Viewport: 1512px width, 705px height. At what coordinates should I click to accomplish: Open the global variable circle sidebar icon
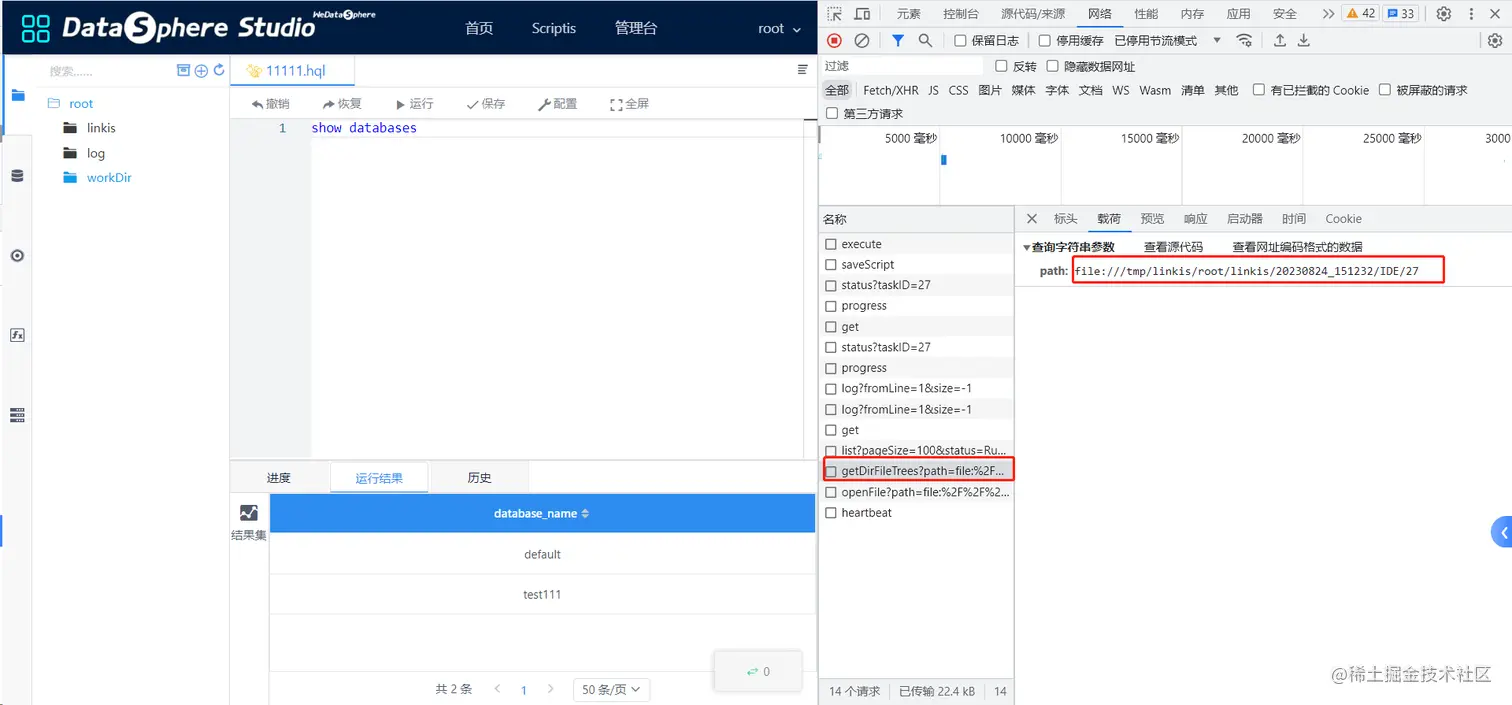(17, 256)
